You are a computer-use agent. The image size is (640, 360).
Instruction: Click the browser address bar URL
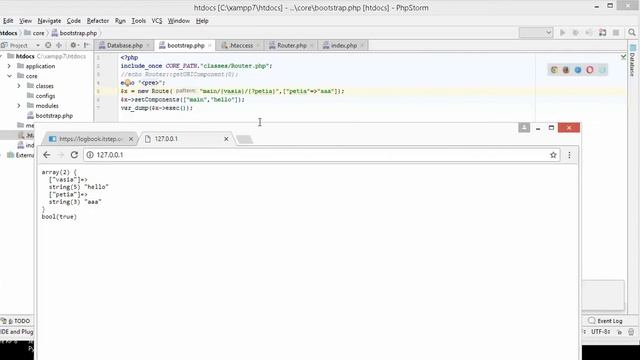110,155
